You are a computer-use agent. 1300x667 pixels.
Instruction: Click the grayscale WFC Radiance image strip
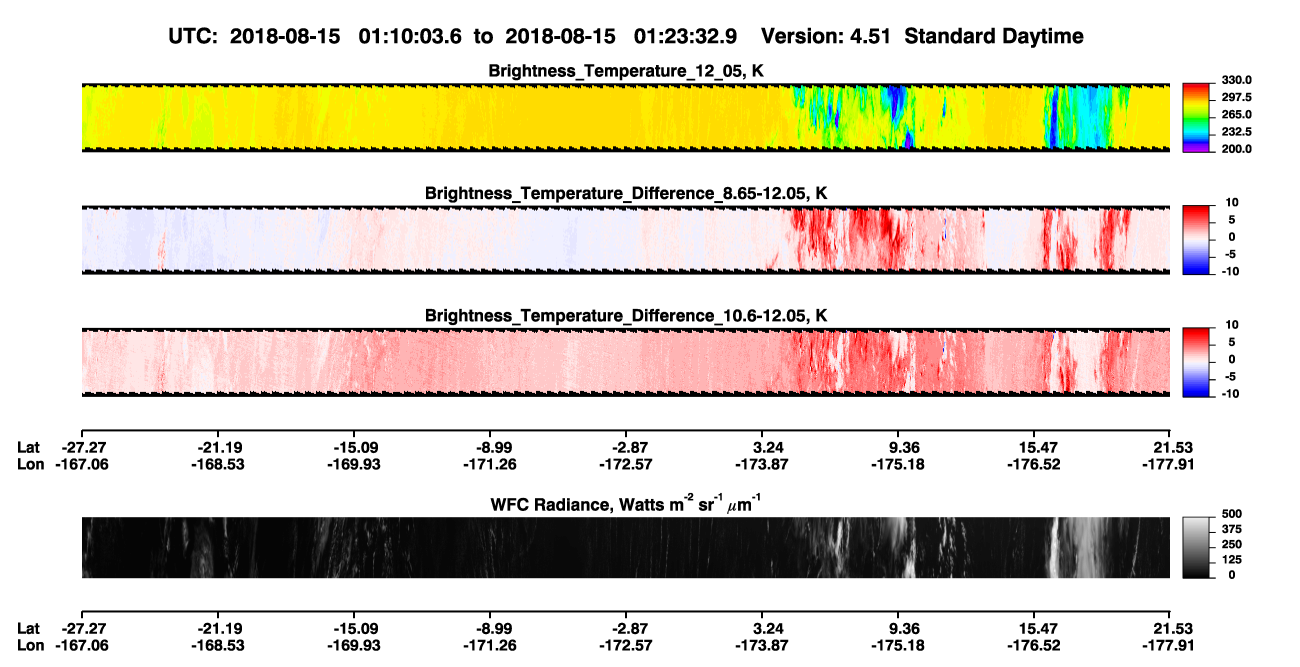(625, 547)
